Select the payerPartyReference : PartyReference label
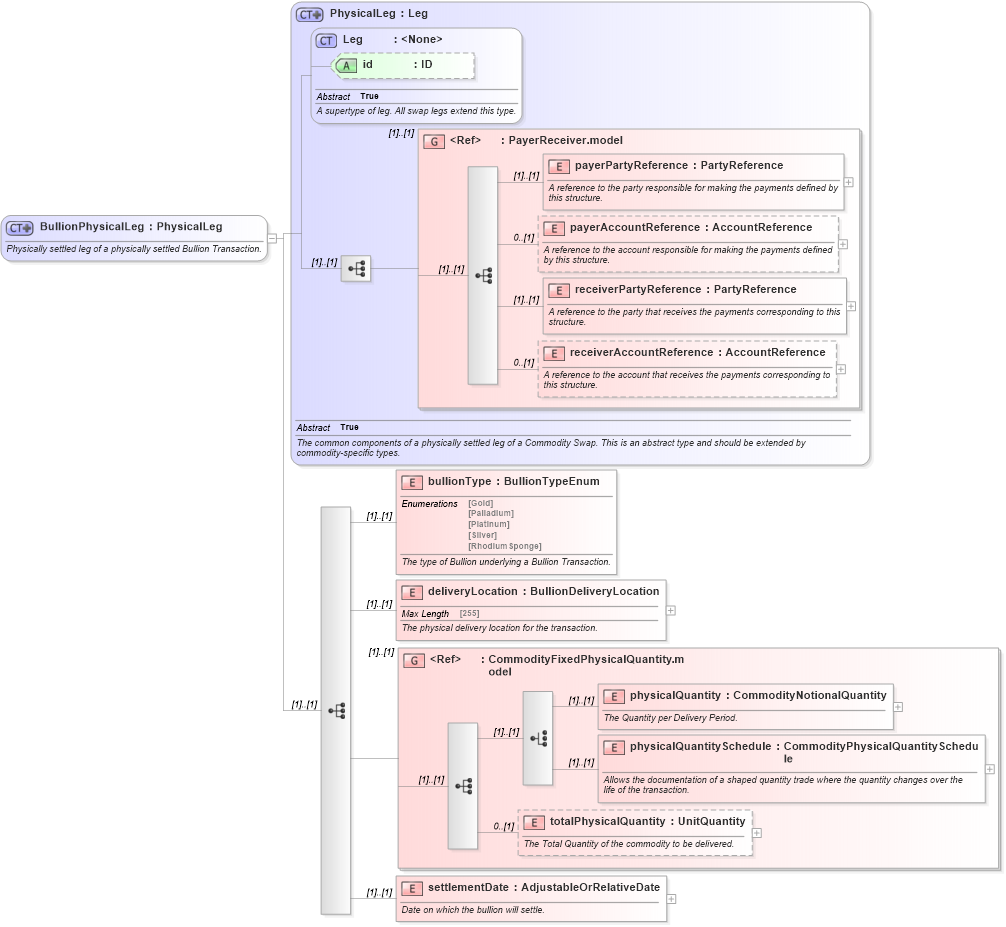 tap(679, 165)
